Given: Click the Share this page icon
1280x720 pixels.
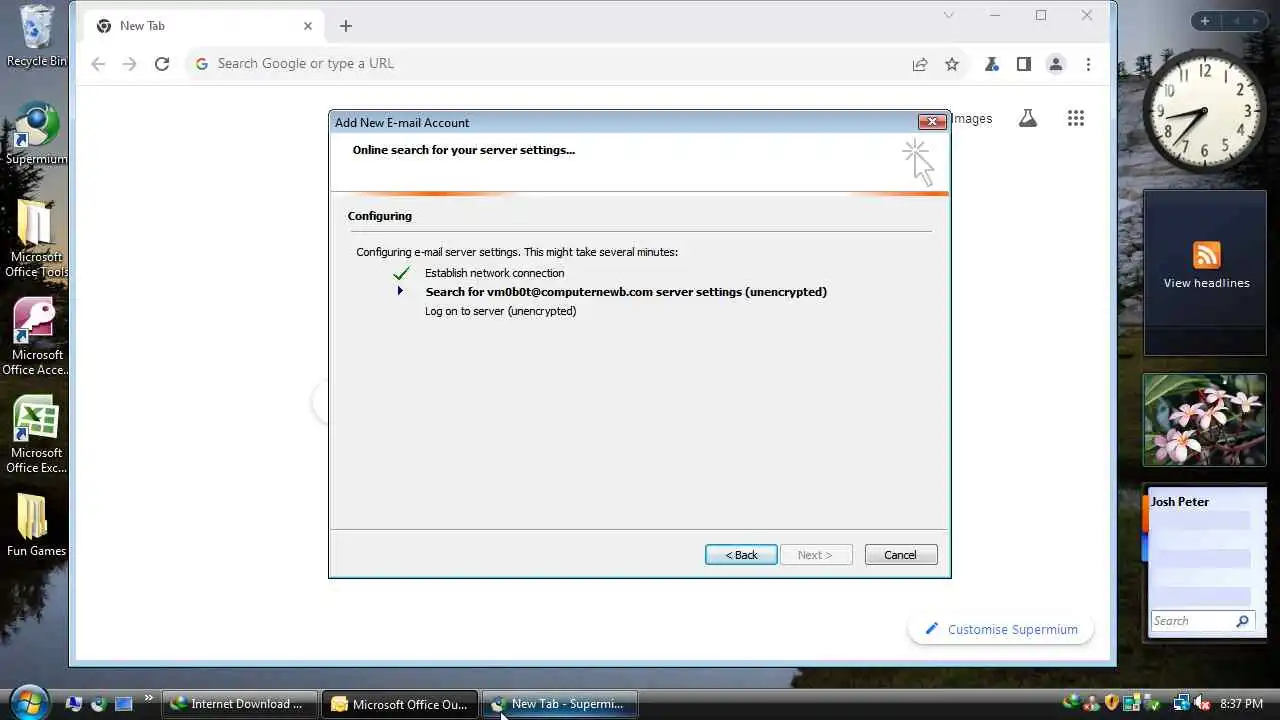Looking at the screenshot, I should (919, 64).
